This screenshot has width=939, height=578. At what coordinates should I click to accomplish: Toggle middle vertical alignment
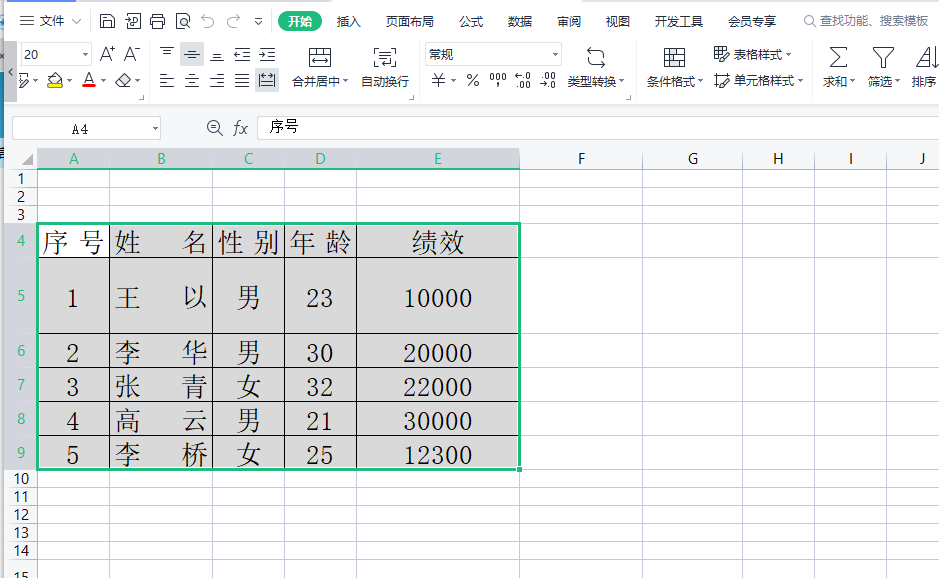(x=192, y=55)
